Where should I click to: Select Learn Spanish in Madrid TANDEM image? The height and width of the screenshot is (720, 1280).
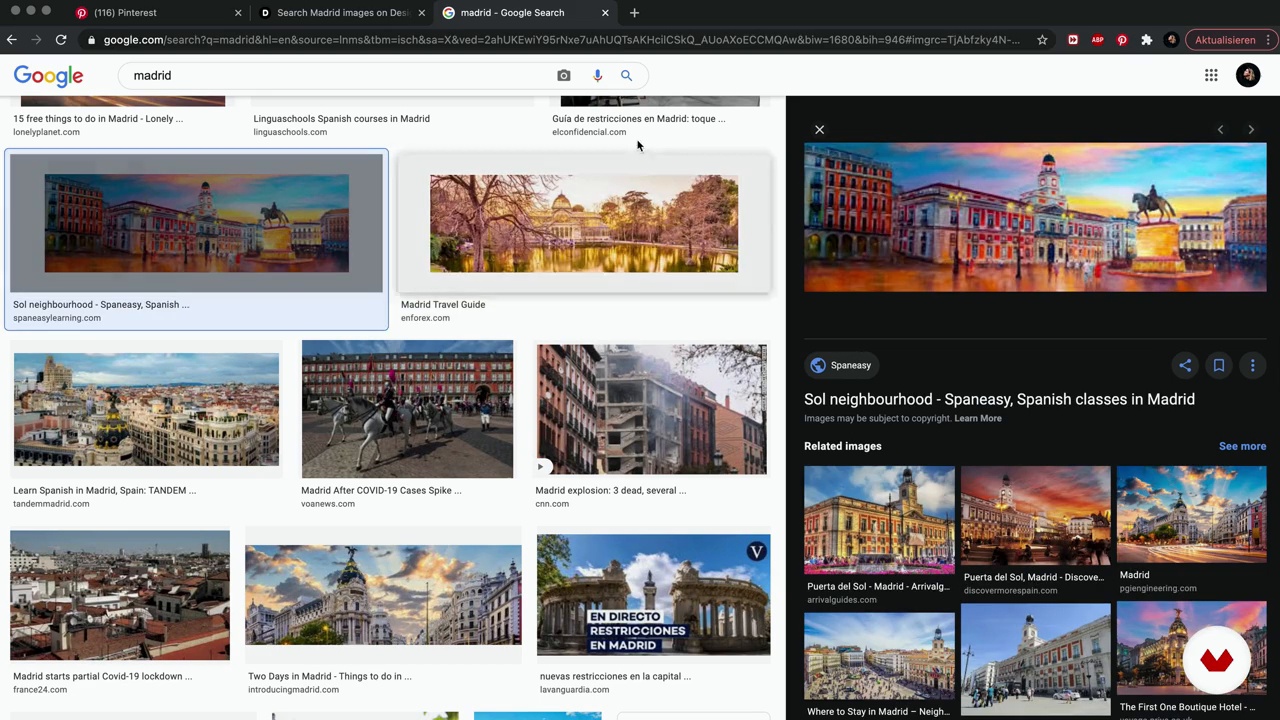pos(146,409)
